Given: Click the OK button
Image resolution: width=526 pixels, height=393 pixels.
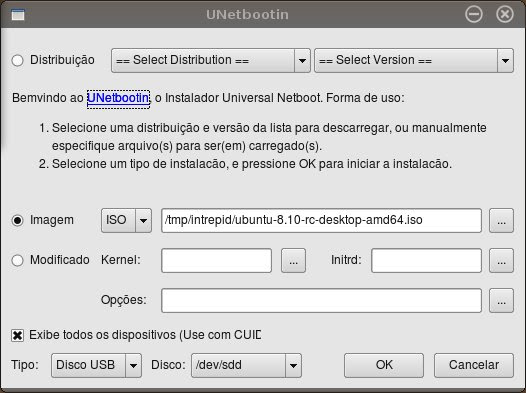Looking at the screenshot, I should click(x=384, y=365).
